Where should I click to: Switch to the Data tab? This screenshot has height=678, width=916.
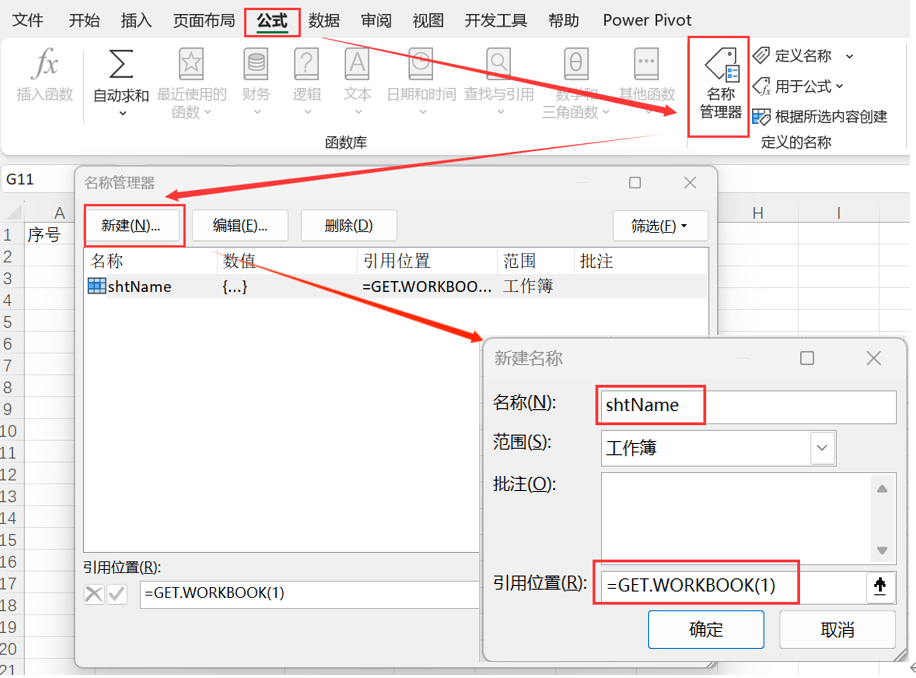[324, 20]
